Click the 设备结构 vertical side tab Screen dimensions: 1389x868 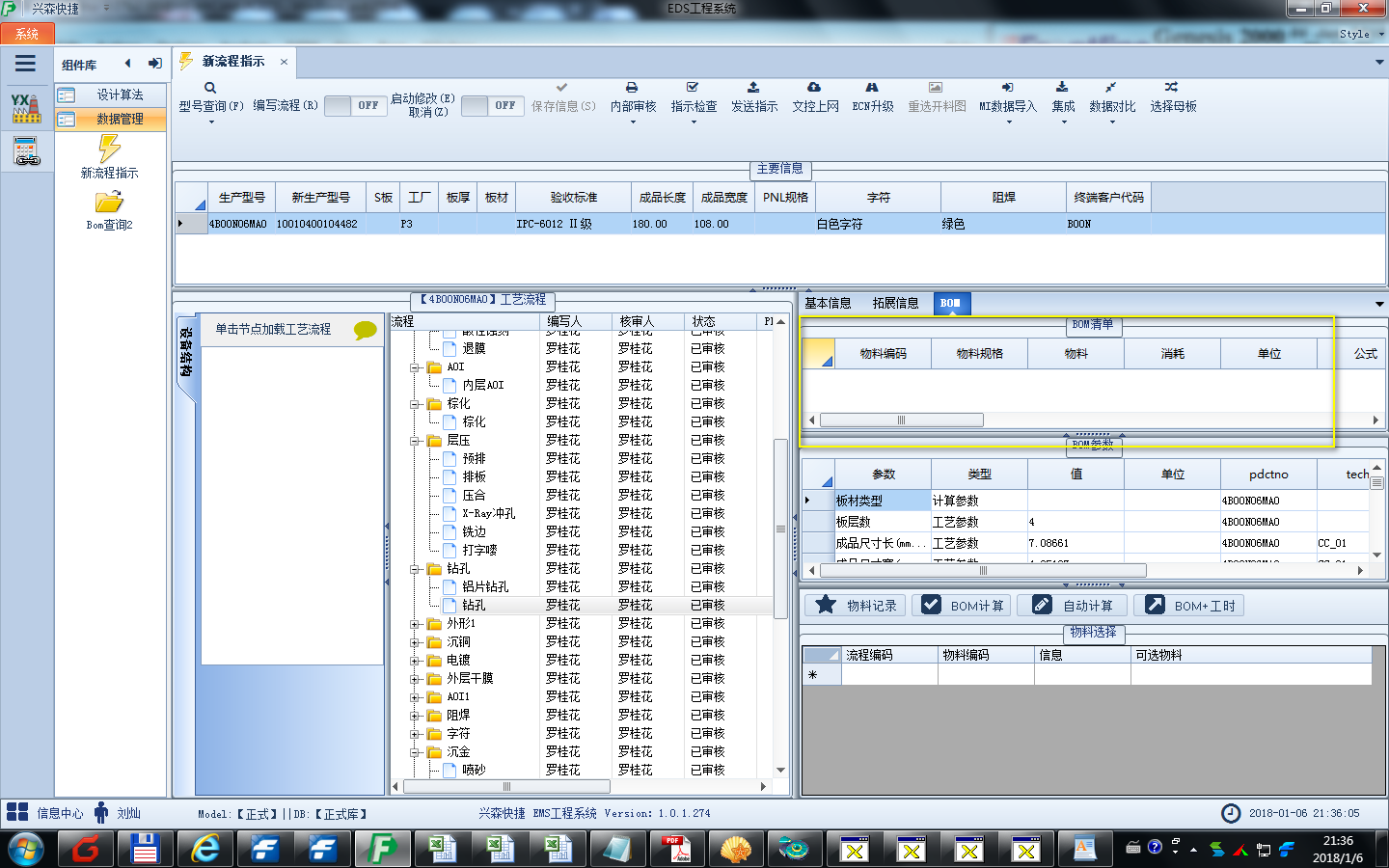185,351
